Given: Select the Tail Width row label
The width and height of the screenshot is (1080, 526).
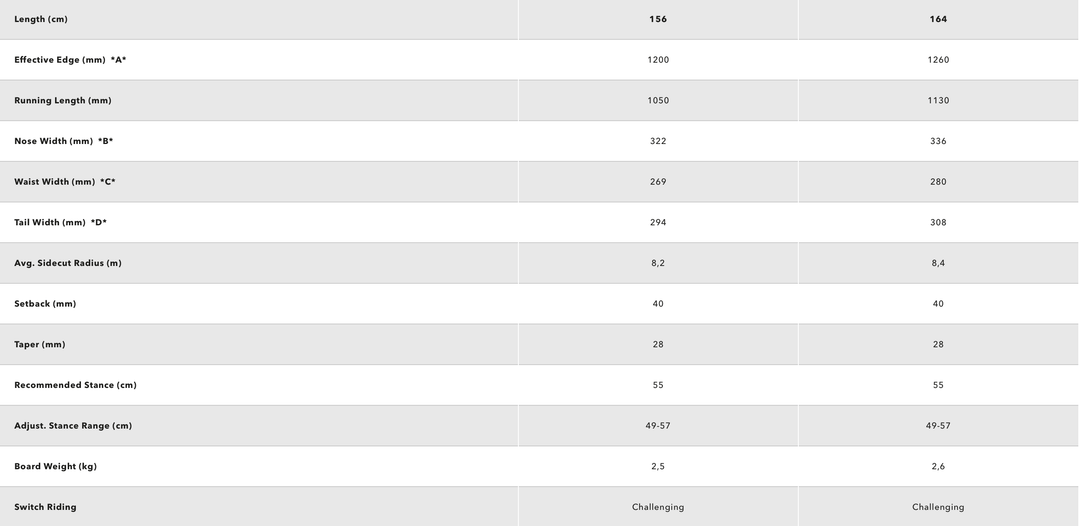Looking at the screenshot, I should [x=60, y=223].
